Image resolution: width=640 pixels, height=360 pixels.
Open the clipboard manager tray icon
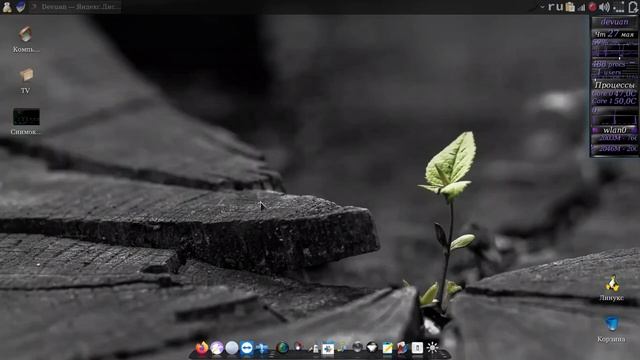[x=570, y=7]
